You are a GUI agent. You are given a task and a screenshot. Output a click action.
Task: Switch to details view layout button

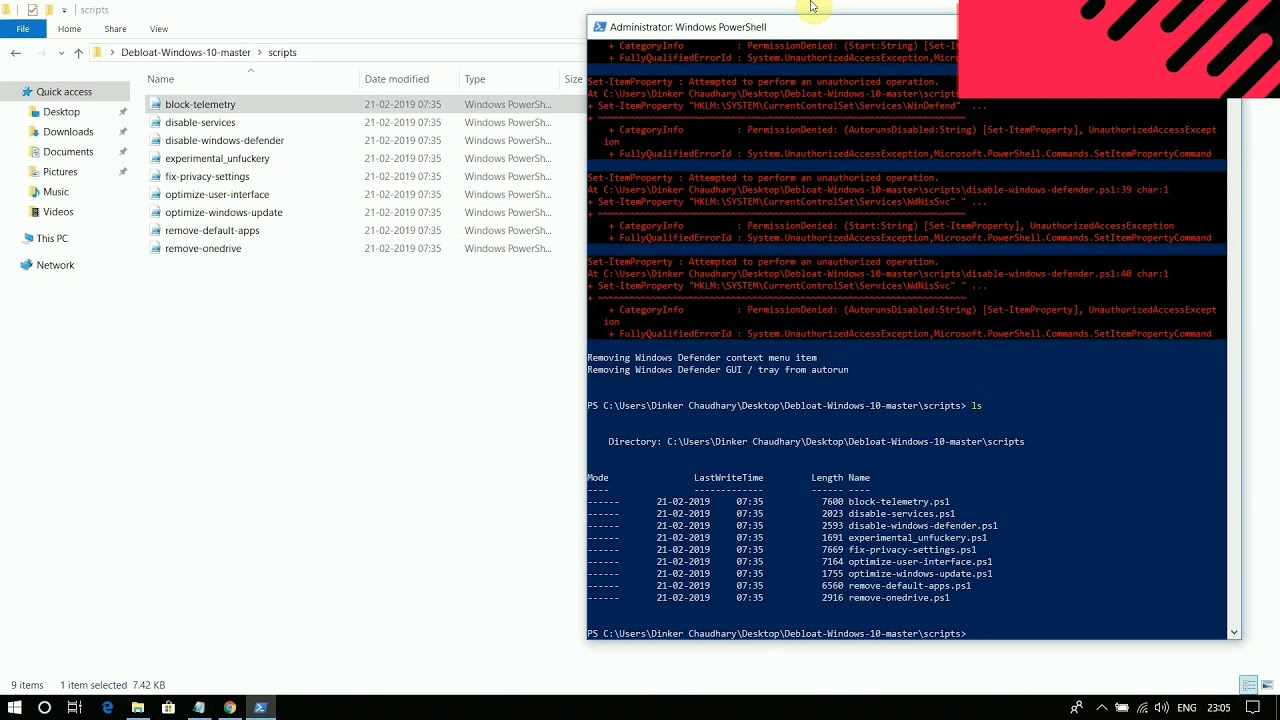click(1249, 685)
